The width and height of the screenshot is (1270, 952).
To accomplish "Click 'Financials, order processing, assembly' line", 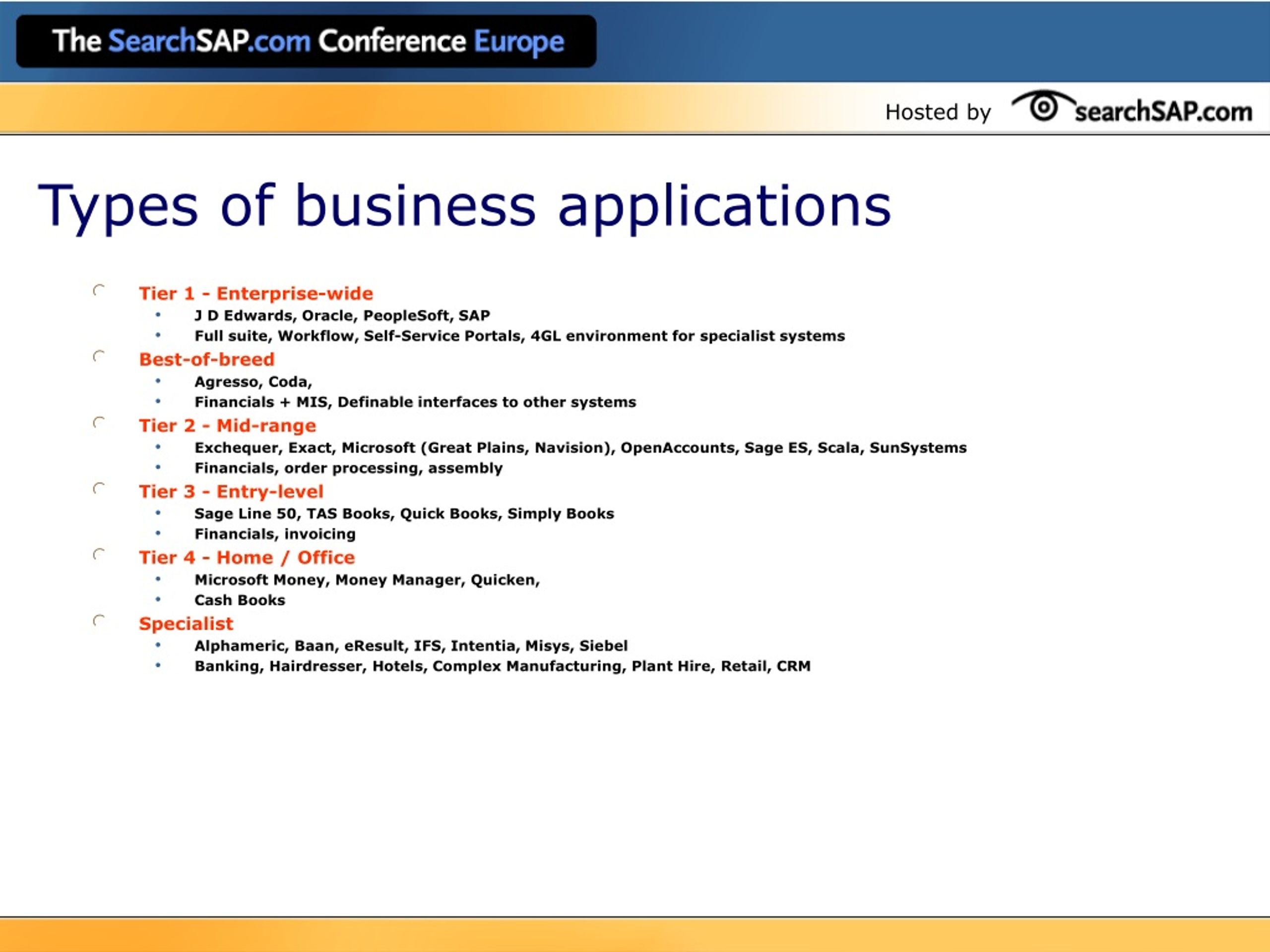I will point(348,468).
